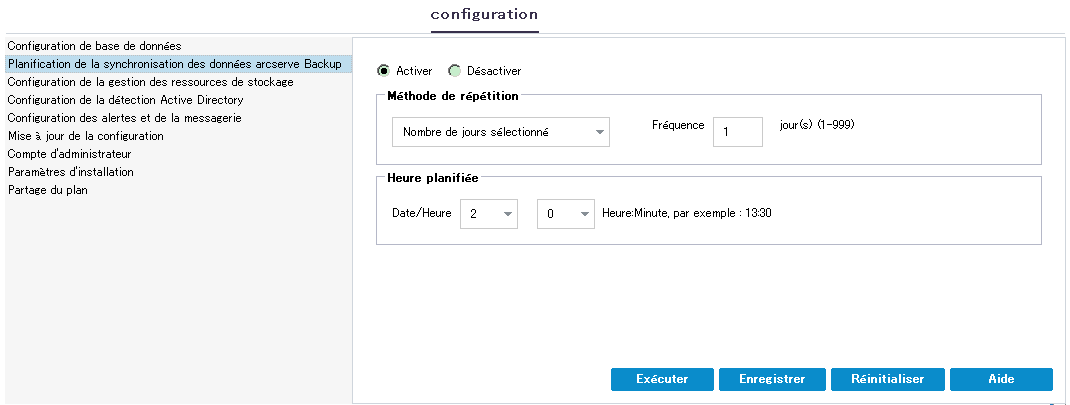This screenshot has width=1070, height=405.
Task: Open the Nombre de jours sélectionné dropdown
Action: coord(500,131)
